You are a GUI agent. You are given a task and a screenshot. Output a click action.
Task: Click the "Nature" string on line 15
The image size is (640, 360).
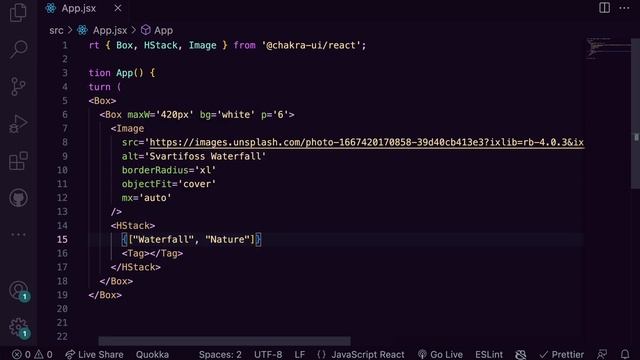[227, 240]
